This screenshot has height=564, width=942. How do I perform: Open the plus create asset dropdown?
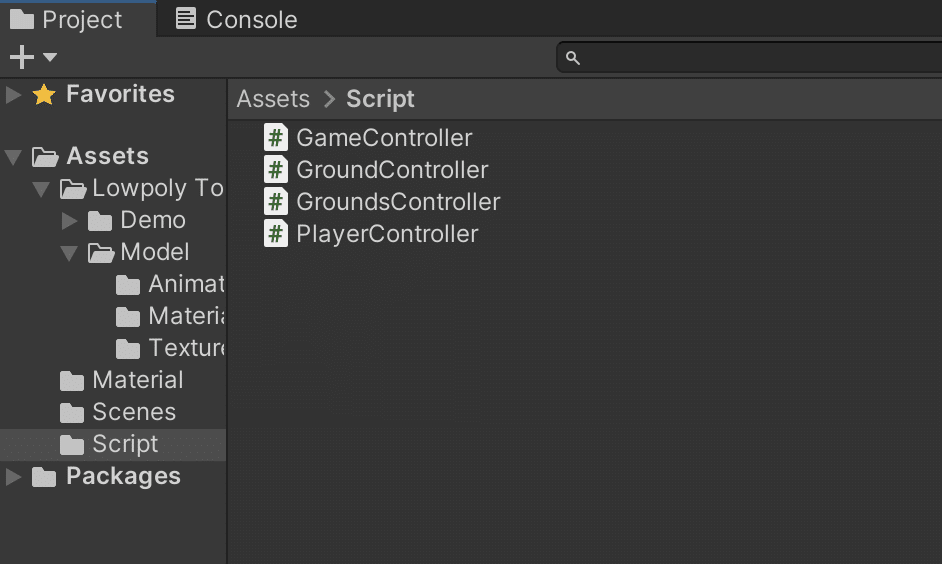click(x=33, y=58)
